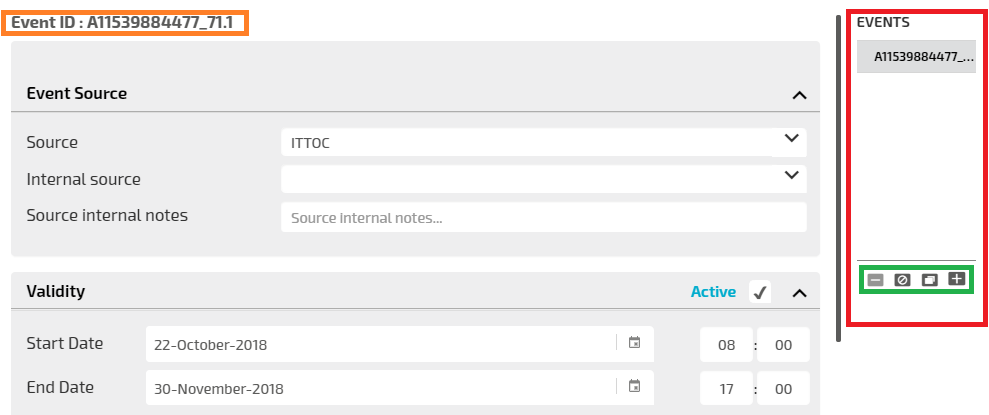Click the start time hour field 08

[726, 345]
